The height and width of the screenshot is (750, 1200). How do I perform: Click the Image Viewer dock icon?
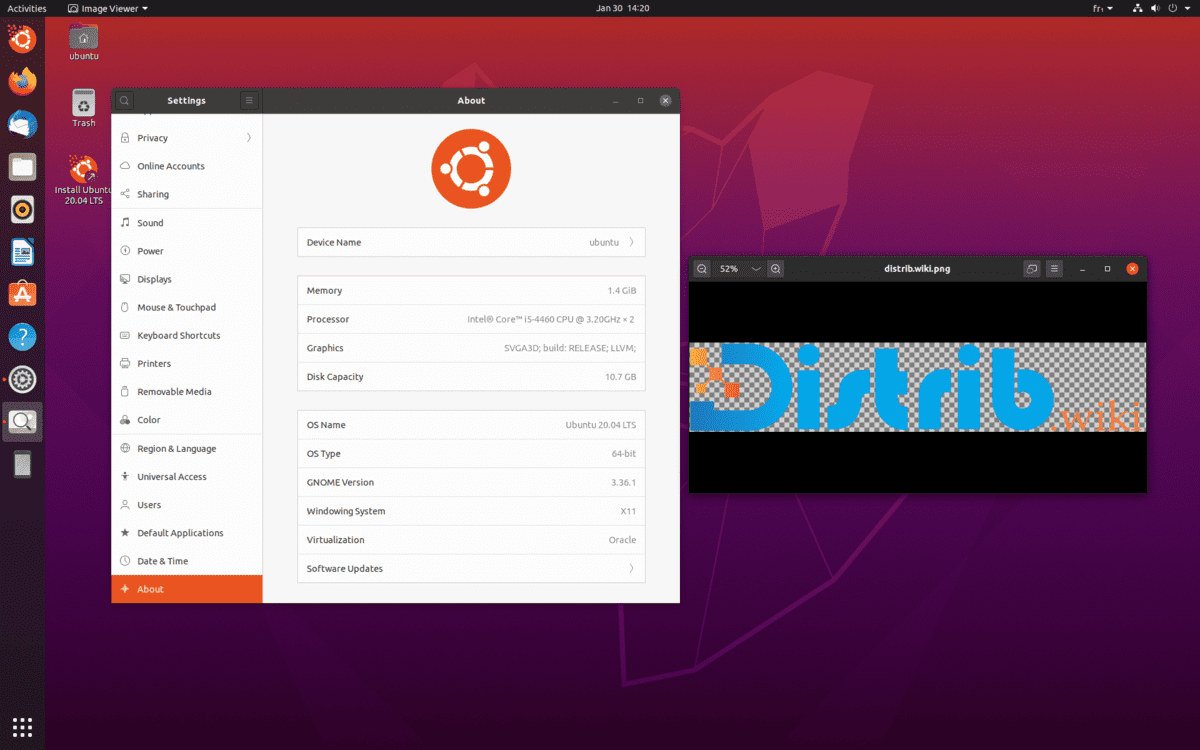coord(22,422)
